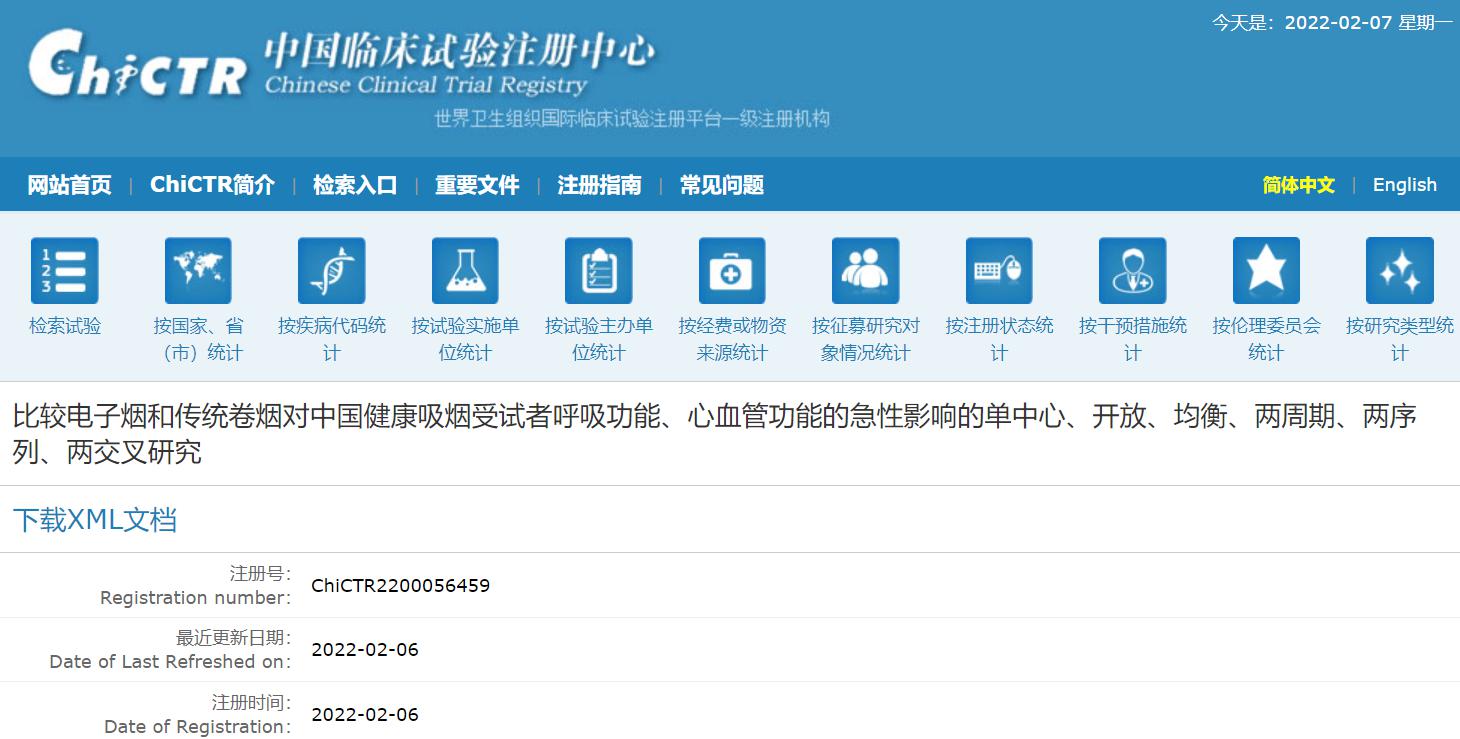Image resolution: width=1460 pixels, height=739 pixels.
Task: Open the 检索试验 search trials icon
Action: [65, 270]
